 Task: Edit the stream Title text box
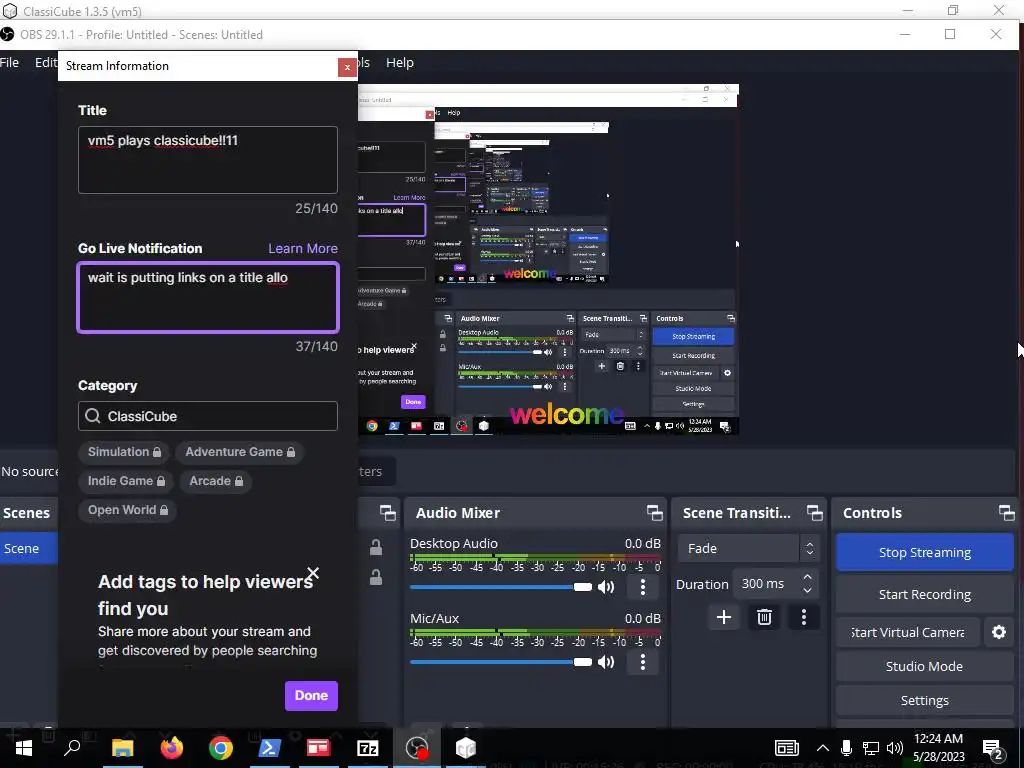[x=208, y=160]
